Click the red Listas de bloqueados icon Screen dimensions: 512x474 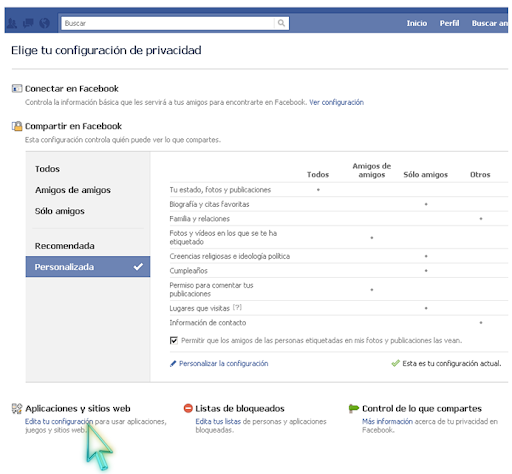tap(188, 408)
